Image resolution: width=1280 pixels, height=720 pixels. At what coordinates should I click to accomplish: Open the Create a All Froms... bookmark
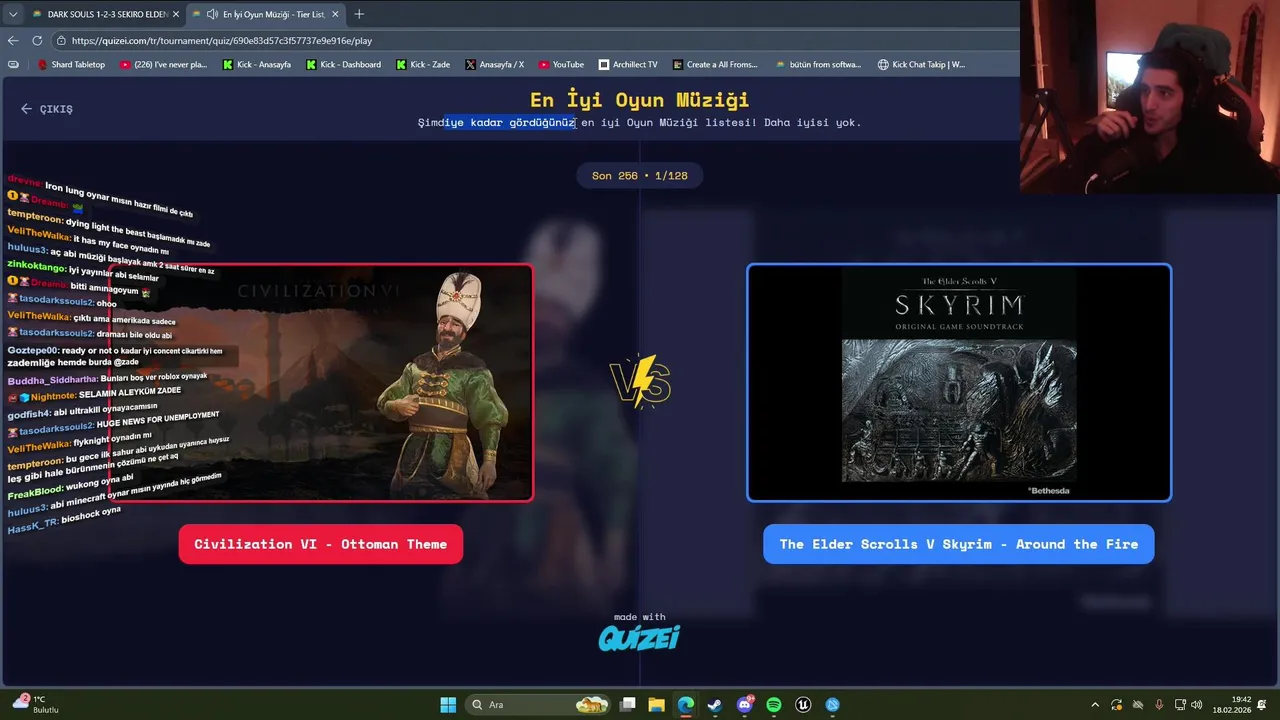(715, 64)
